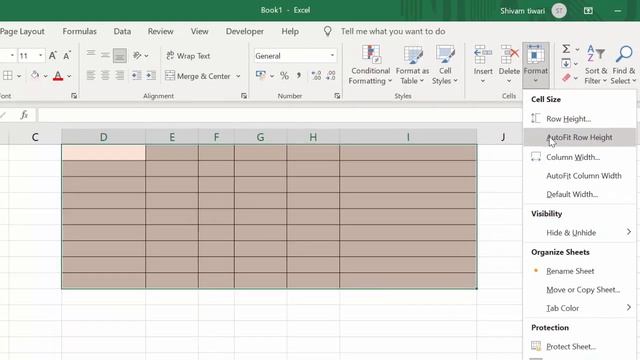640x360 pixels.
Task: Switch to Formulas tab
Action: 80,31
